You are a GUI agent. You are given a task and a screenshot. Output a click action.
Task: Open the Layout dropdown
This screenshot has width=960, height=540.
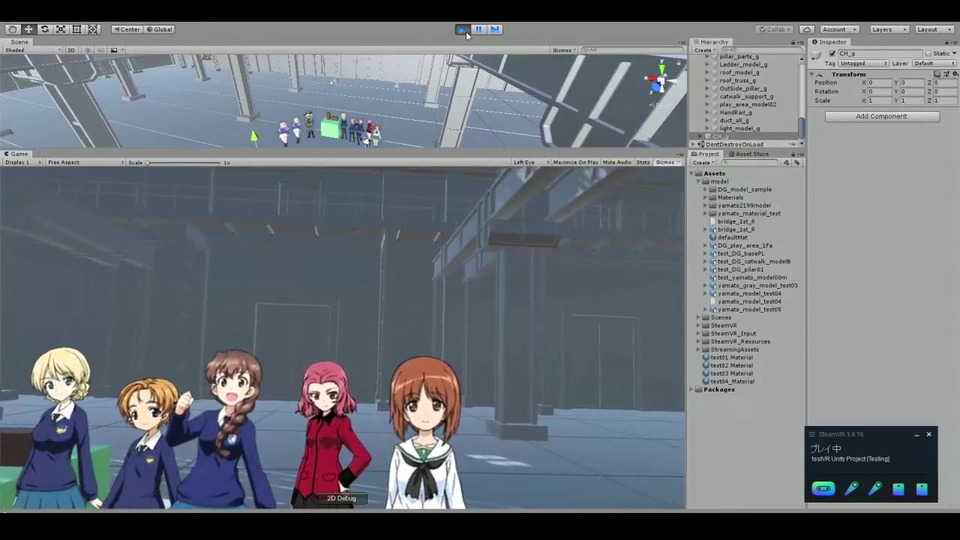tap(934, 29)
